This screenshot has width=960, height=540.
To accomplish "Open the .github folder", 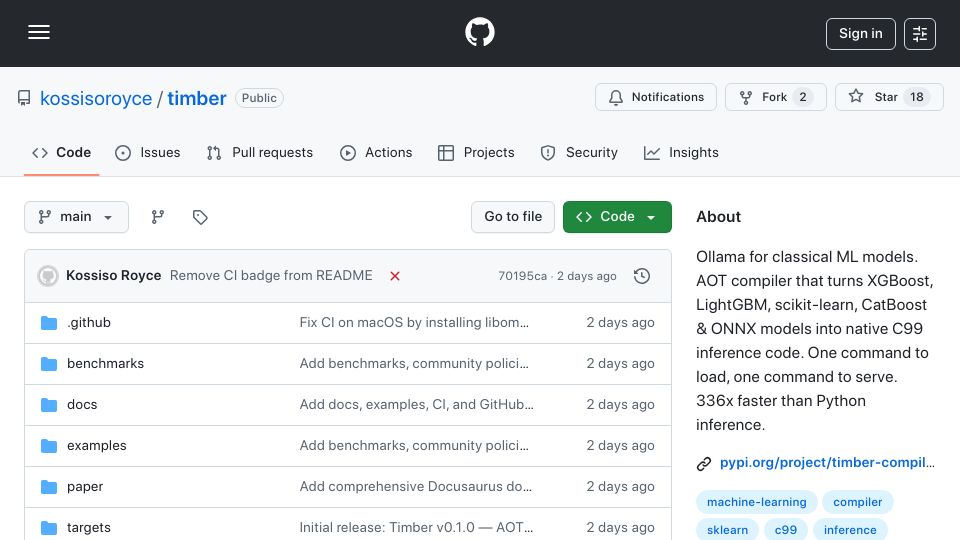I will [89, 323].
